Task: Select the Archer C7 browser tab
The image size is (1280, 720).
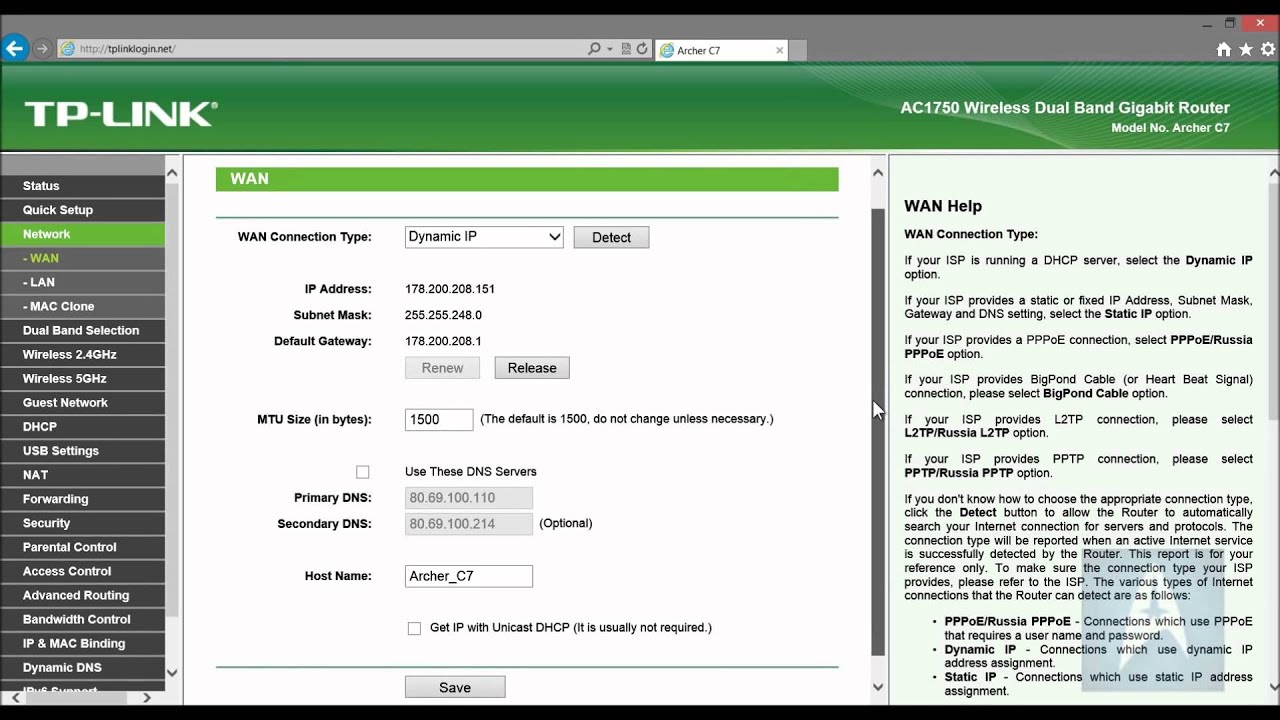Action: click(721, 50)
